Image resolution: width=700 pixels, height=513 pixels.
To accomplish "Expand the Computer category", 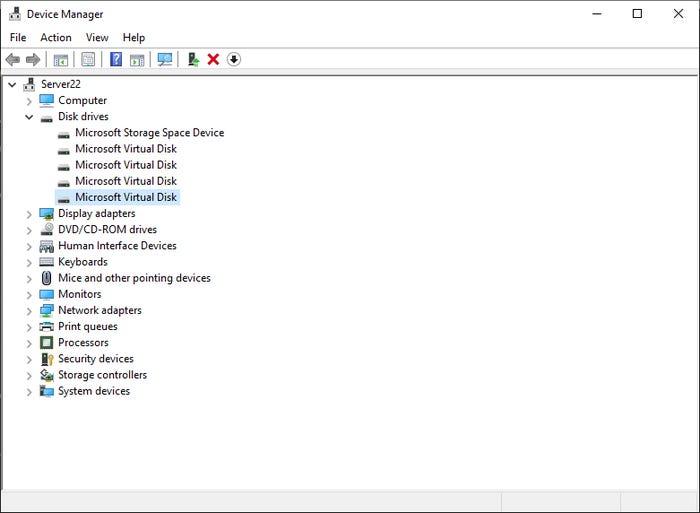I will [x=29, y=101].
